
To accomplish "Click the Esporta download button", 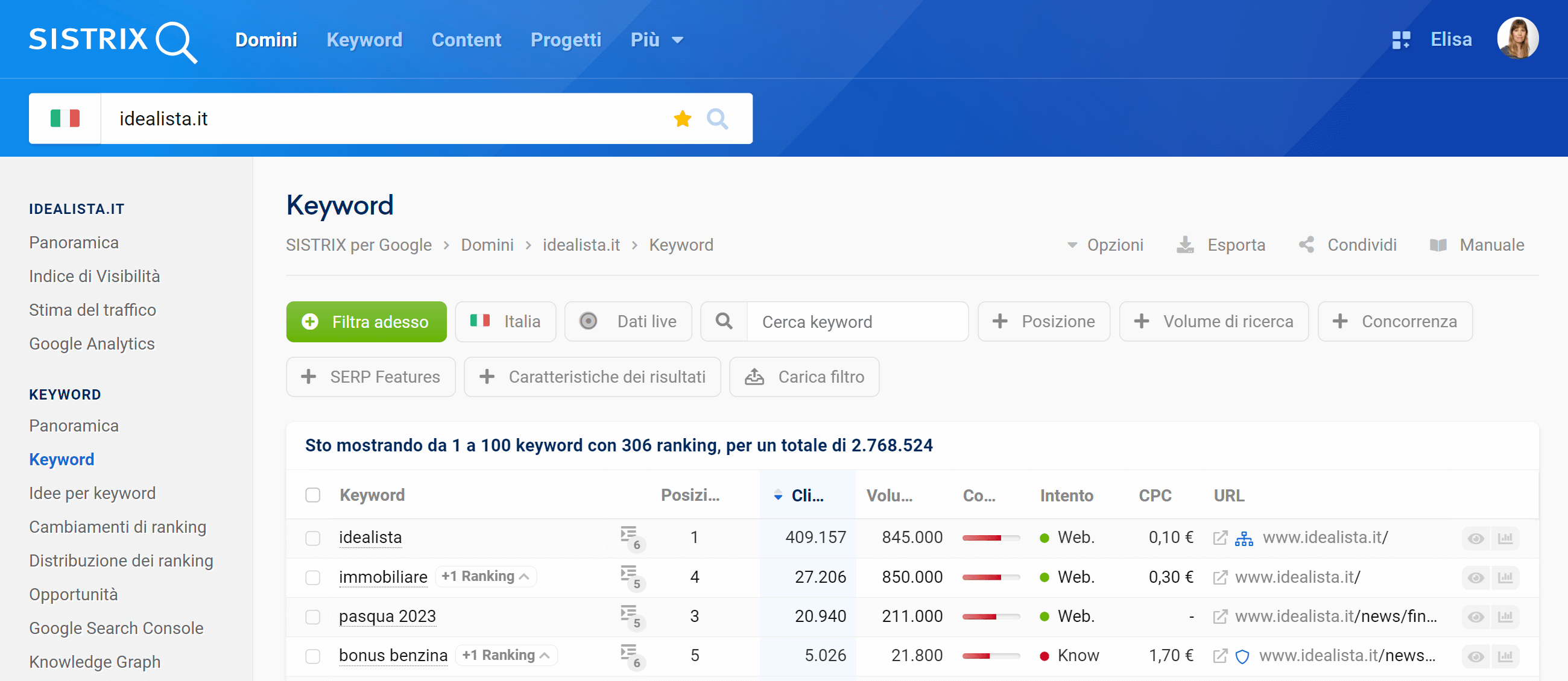I will tap(1221, 245).
